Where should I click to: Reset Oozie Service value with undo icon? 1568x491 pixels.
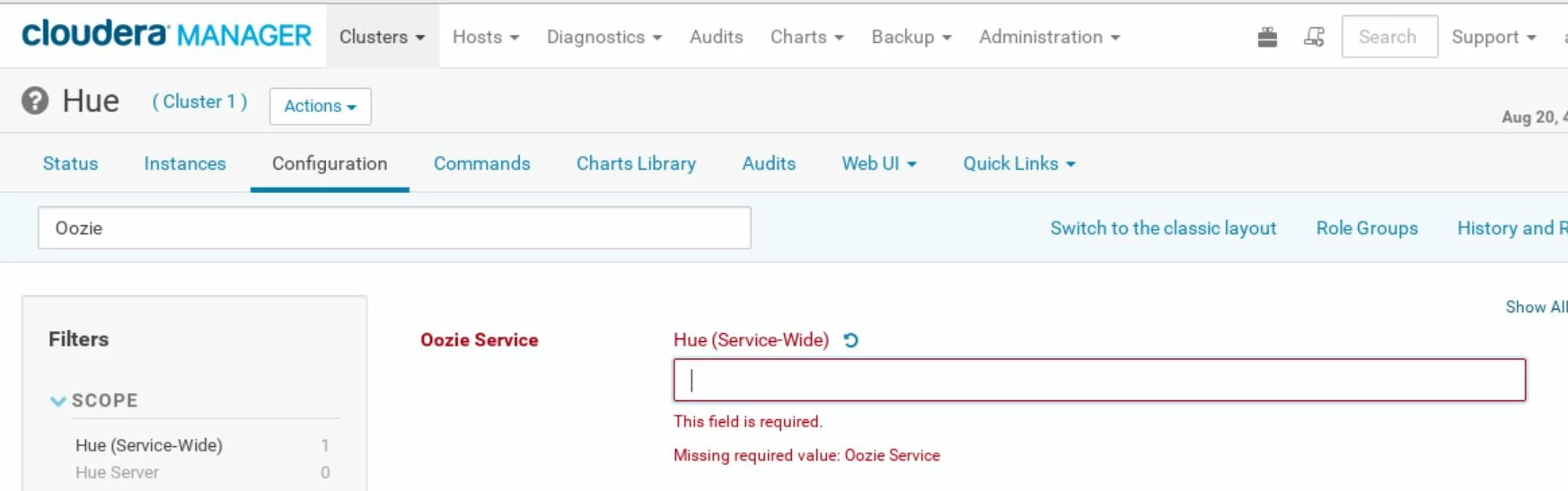pos(851,340)
